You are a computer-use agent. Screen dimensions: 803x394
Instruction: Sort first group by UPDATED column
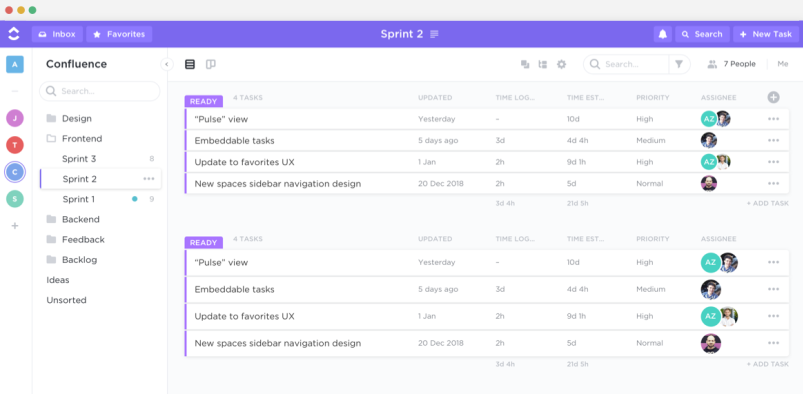coord(435,97)
